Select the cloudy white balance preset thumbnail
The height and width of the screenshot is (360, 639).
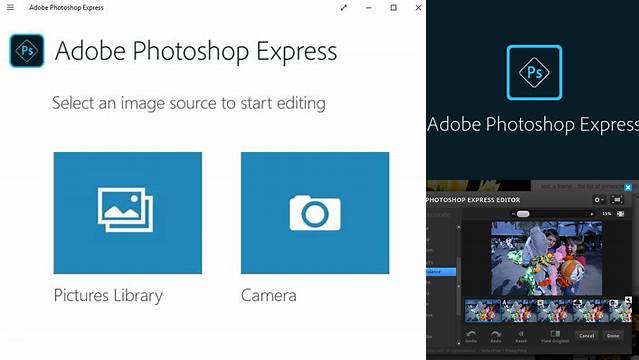click(591, 311)
